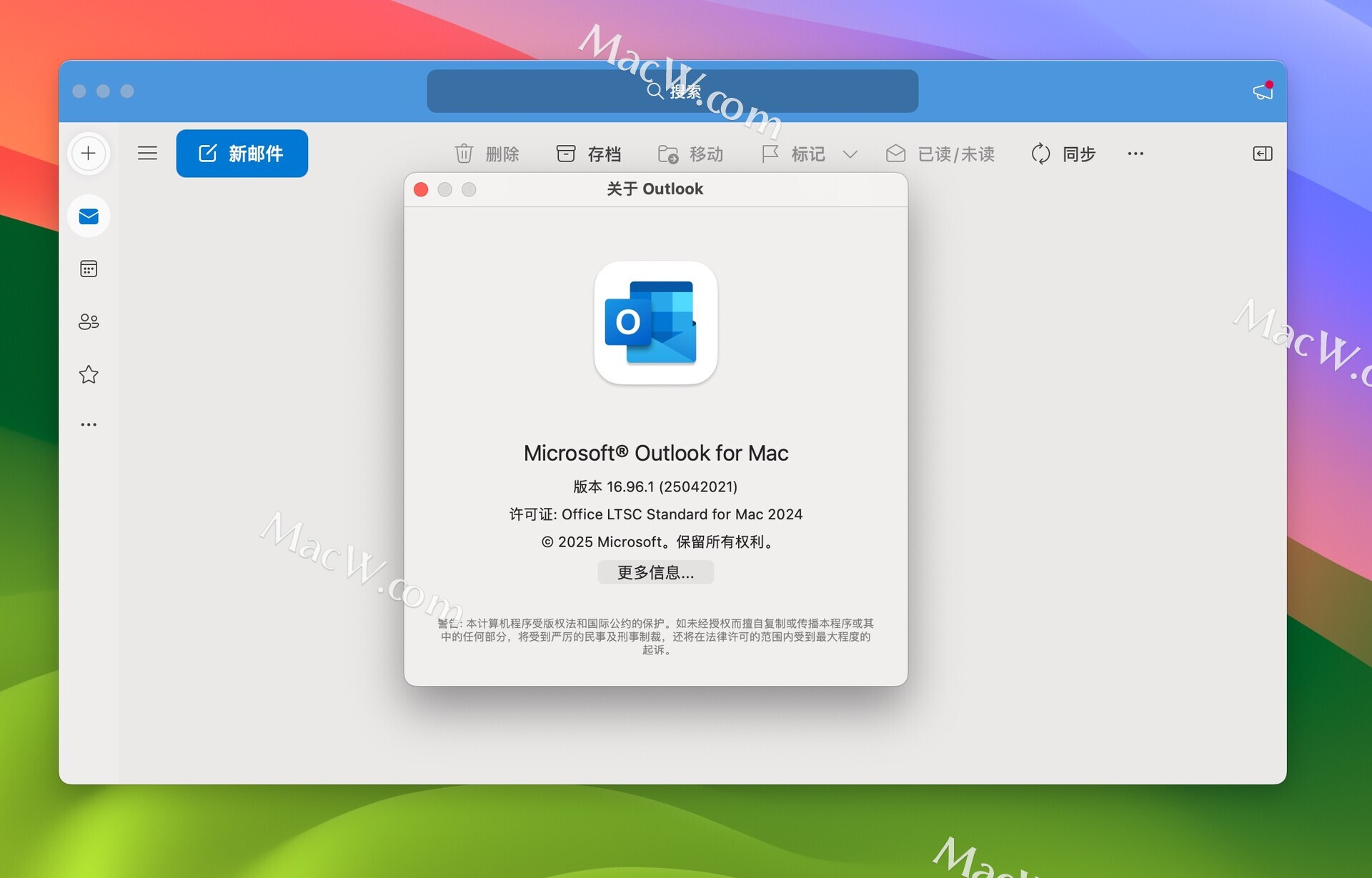Image resolution: width=1372 pixels, height=878 pixels.
Task: Click the plus add button in sidebar
Action: click(x=89, y=154)
